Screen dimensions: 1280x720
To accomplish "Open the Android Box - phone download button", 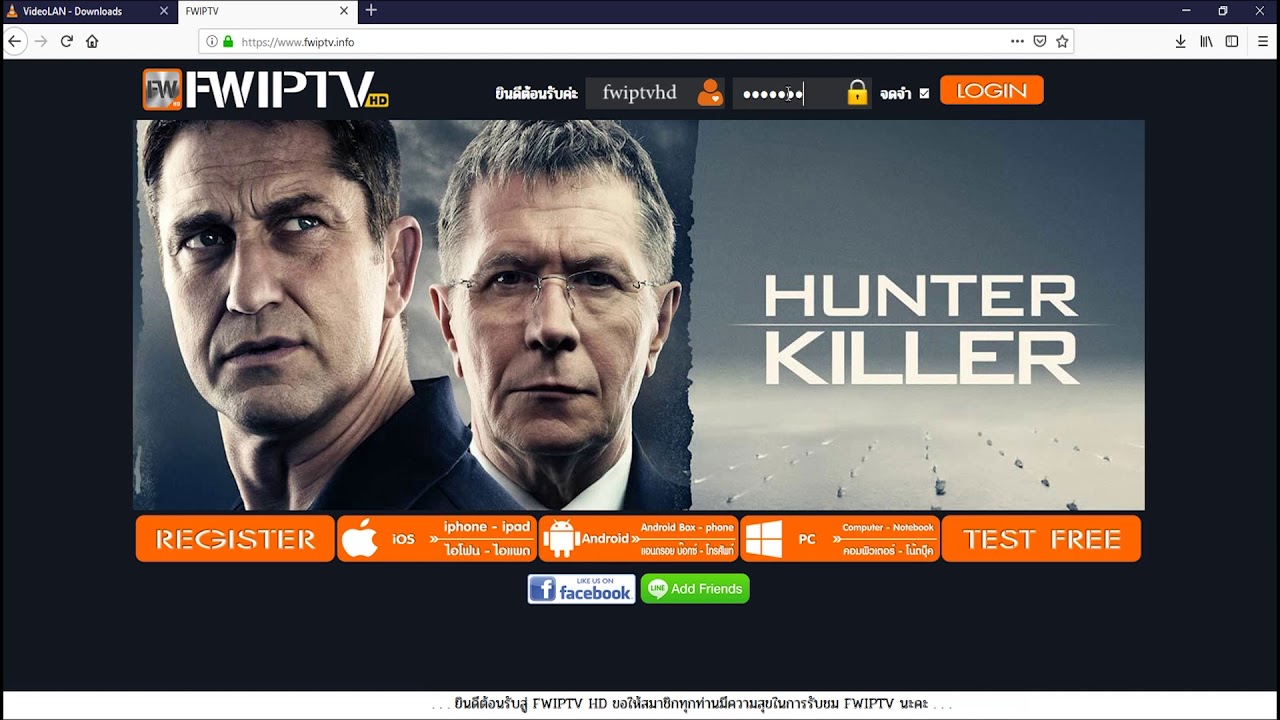I will (638, 539).
